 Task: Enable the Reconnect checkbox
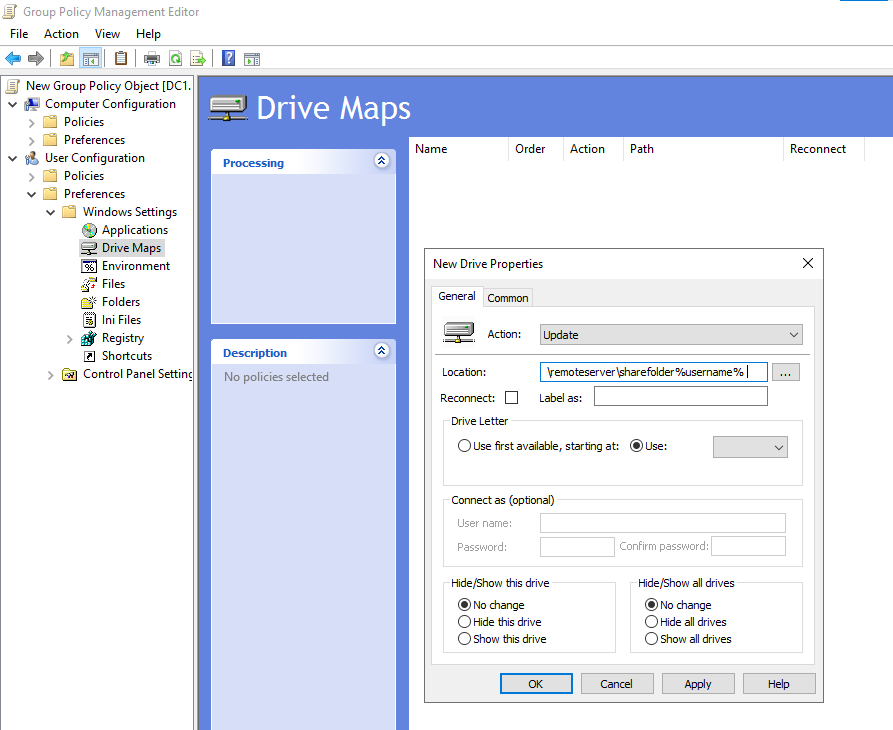click(x=511, y=397)
